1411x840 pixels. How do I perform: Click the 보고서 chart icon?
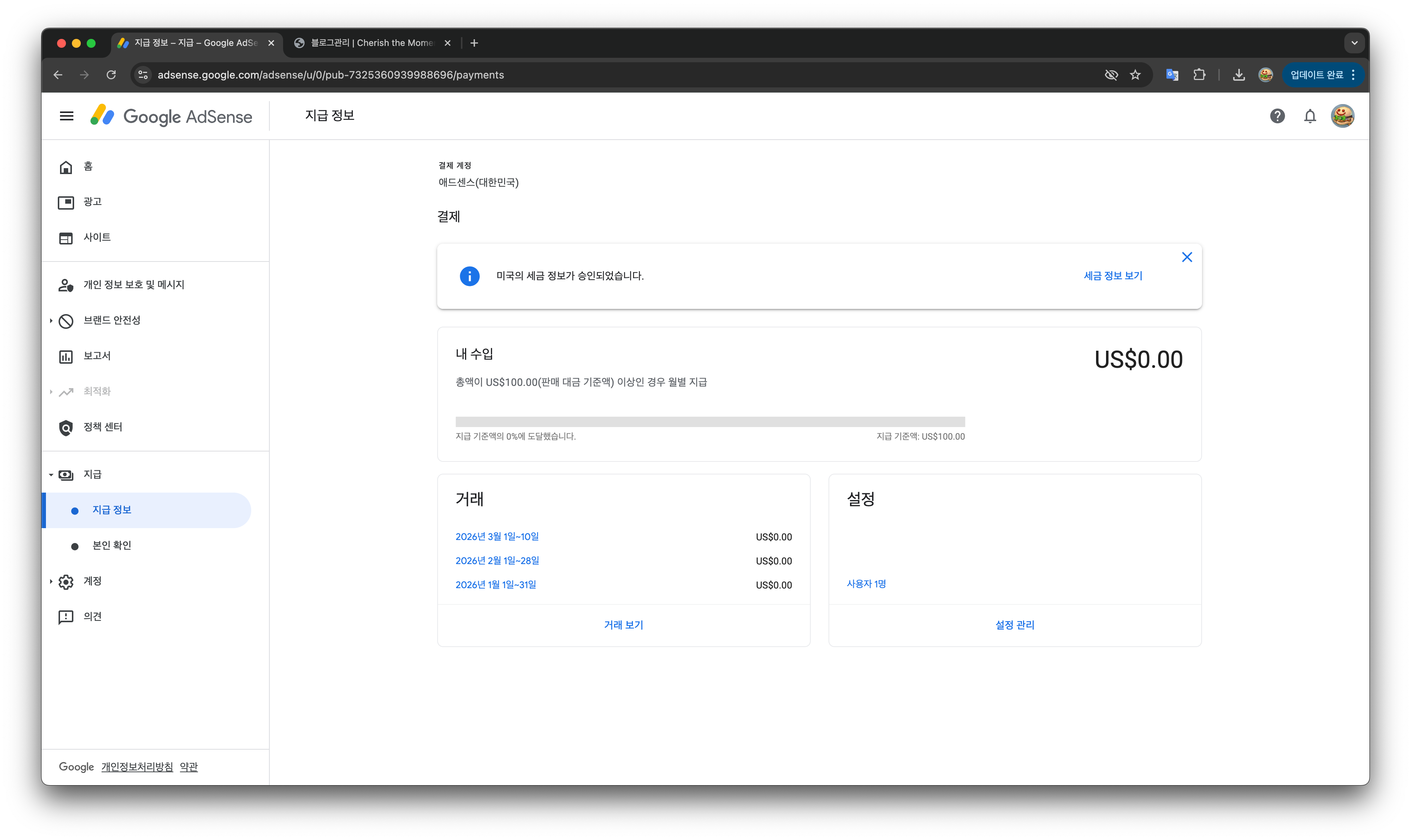click(66, 357)
